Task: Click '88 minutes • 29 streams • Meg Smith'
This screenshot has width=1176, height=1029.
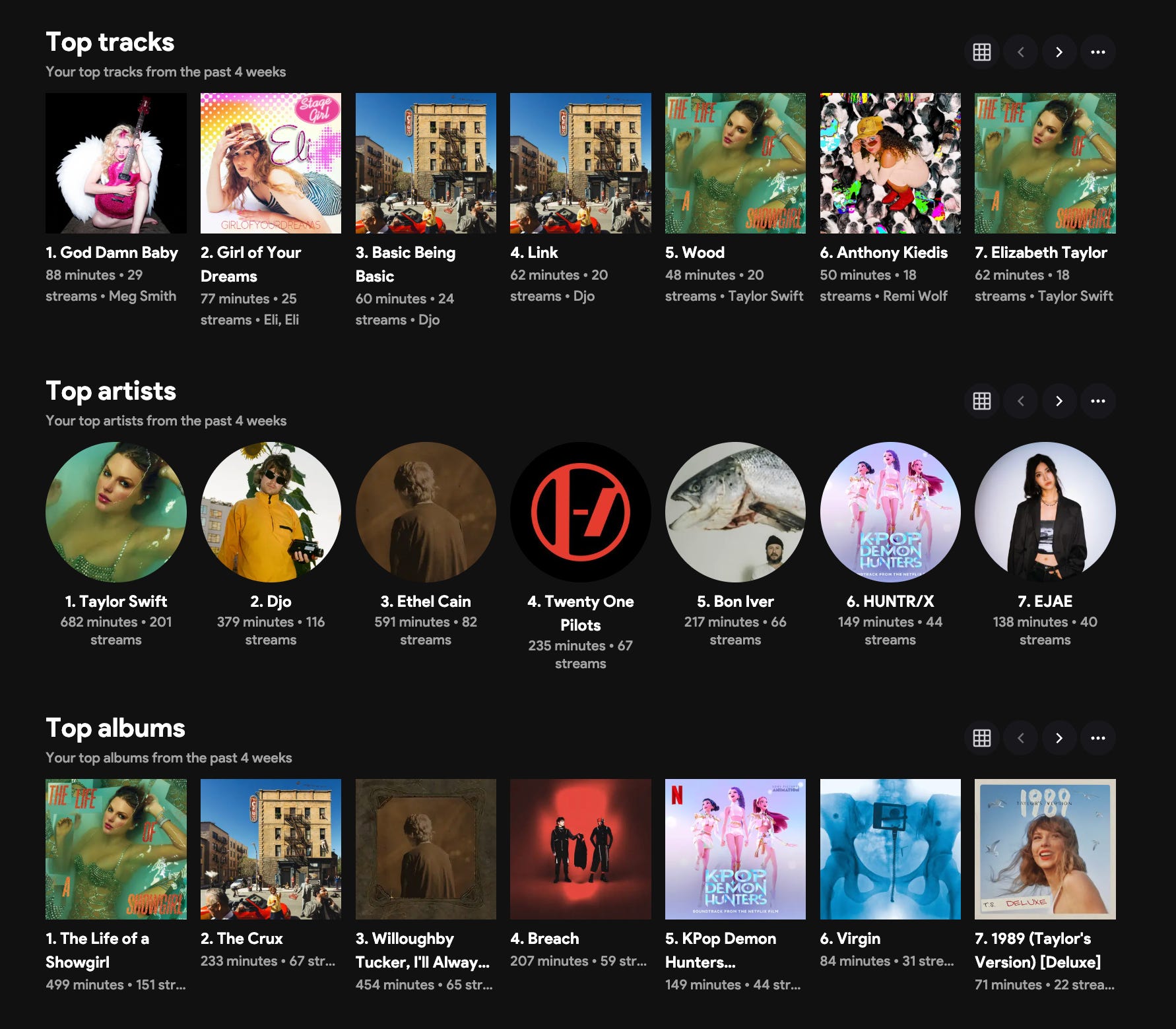Action: (111, 286)
